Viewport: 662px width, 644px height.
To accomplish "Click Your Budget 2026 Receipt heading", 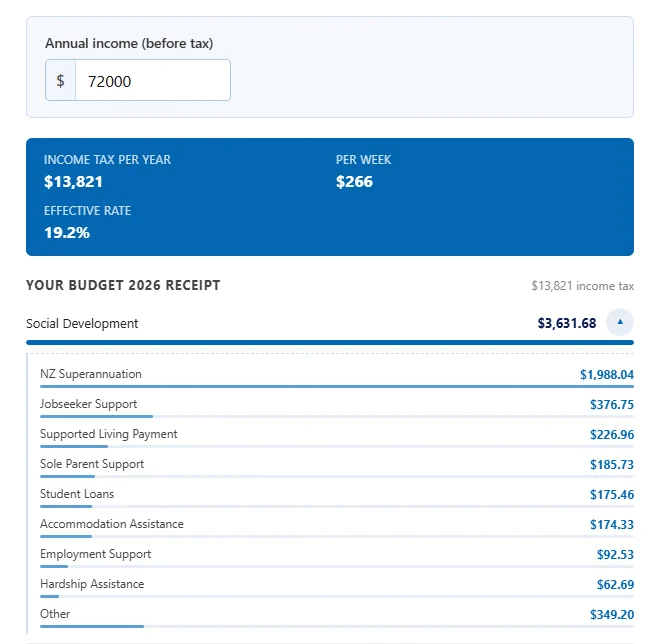I will click(x=123, y=285).
